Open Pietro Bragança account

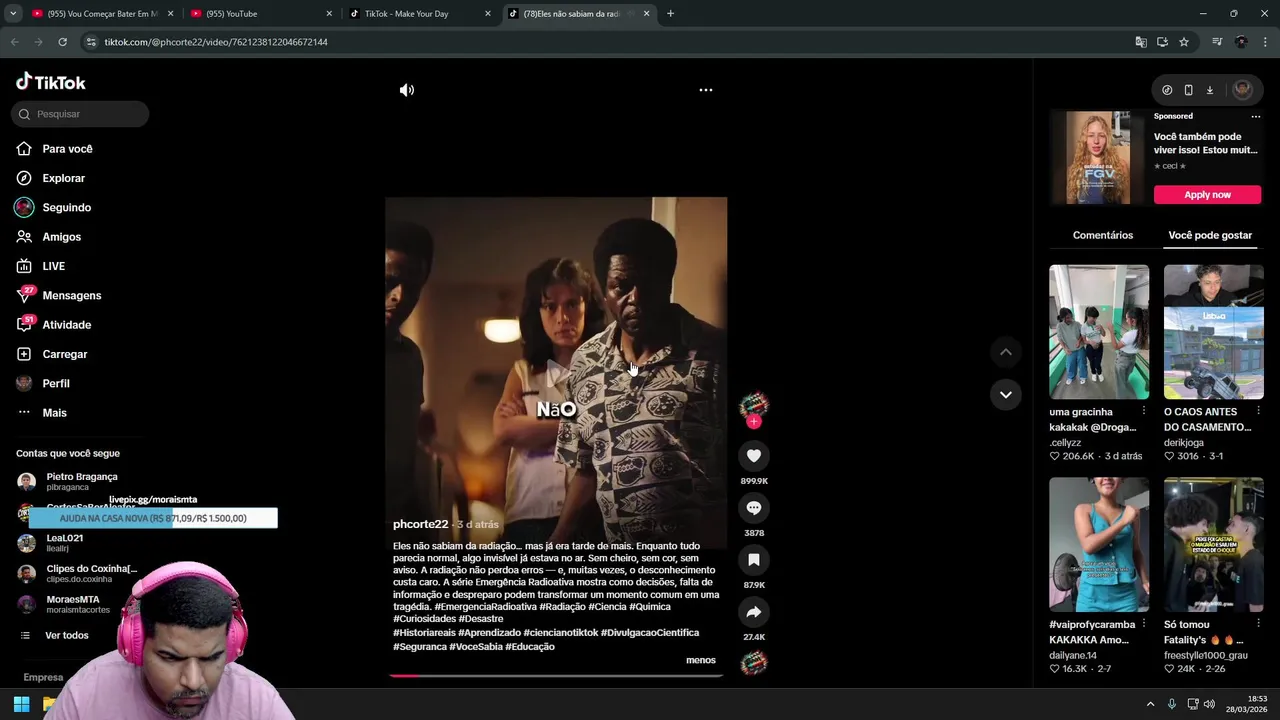coord(80,481)
